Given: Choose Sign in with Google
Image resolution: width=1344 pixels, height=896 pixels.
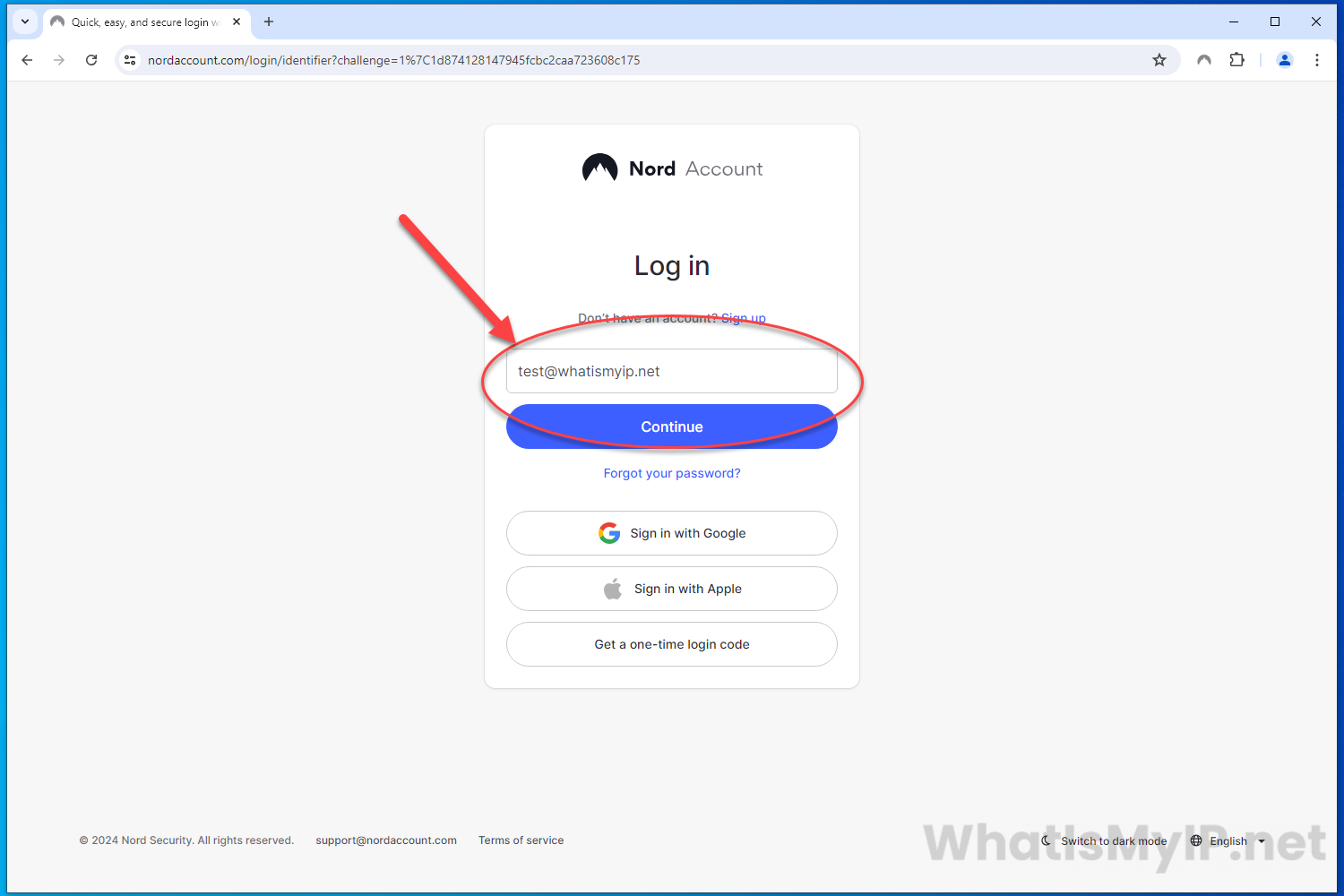Looking at the screenshot, I should pos(672,533).
